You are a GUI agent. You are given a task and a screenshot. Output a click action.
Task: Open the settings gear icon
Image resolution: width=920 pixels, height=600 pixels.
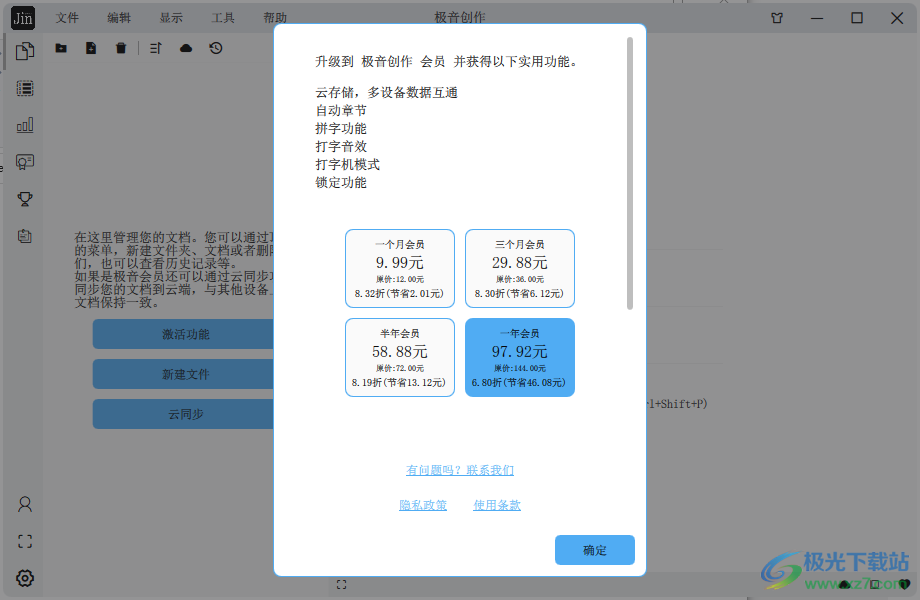(25, 578)
